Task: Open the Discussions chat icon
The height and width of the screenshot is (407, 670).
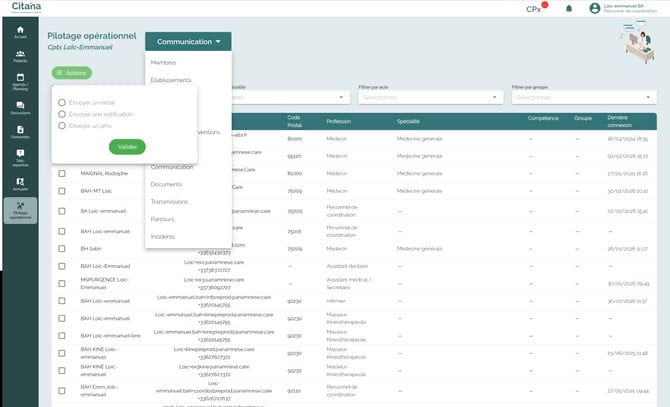Action: coord(20,107)
